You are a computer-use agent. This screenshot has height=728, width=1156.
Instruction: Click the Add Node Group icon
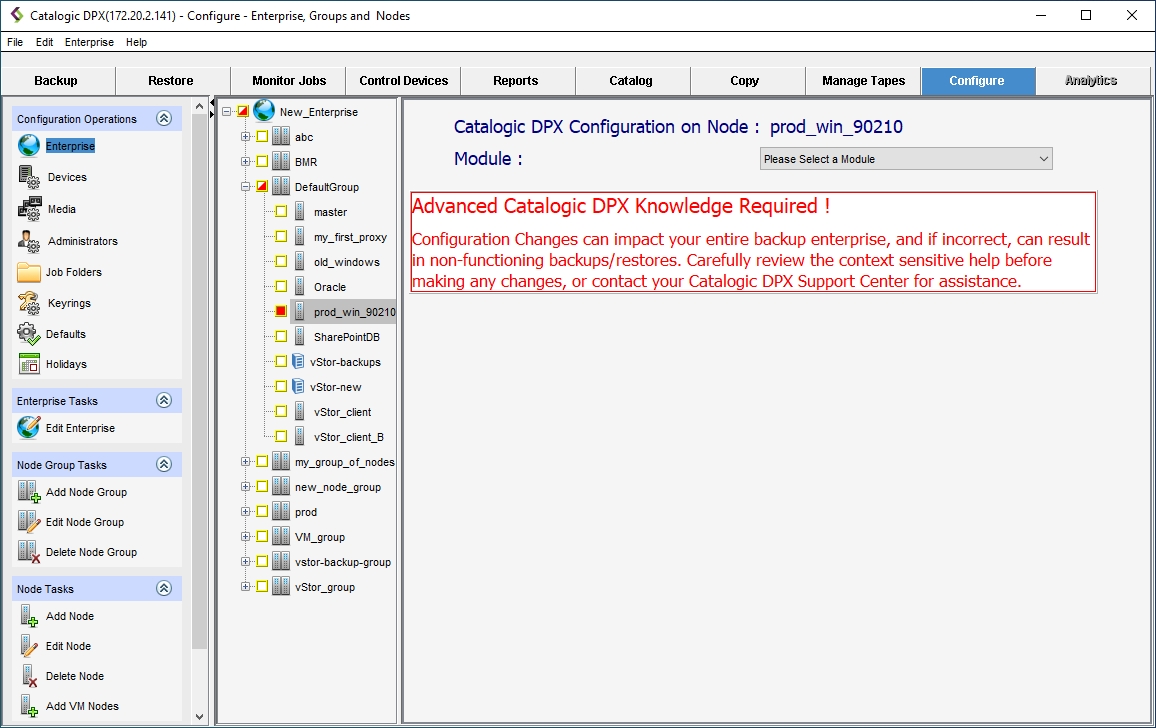(29, 492)
